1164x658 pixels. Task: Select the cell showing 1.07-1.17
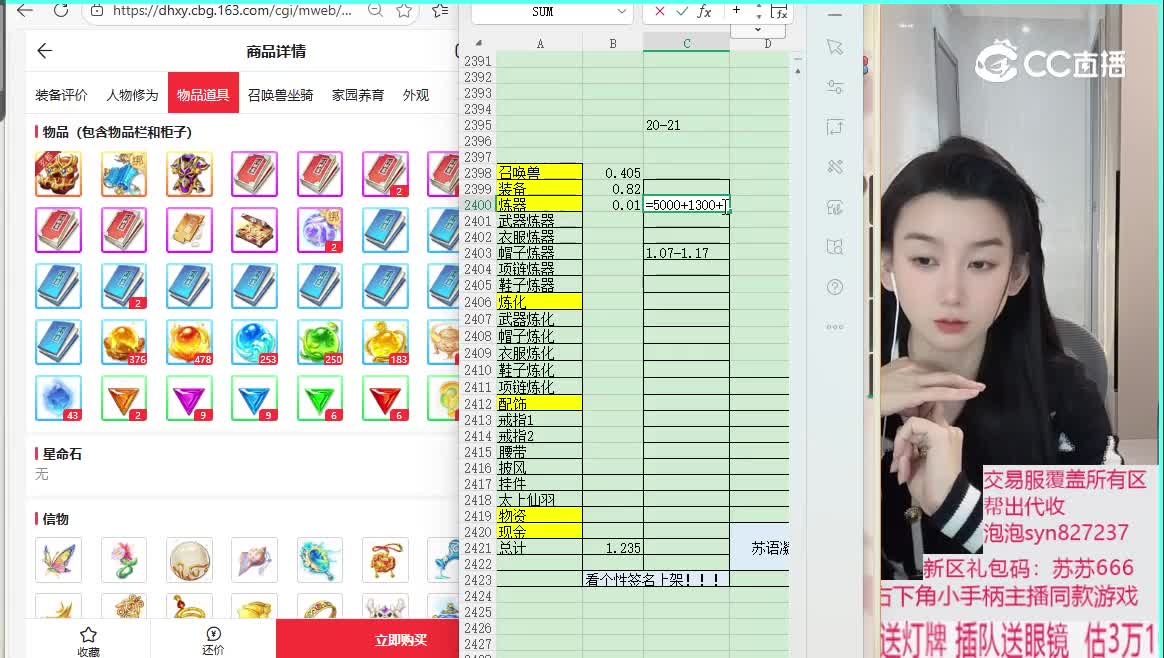click(687, 253)
